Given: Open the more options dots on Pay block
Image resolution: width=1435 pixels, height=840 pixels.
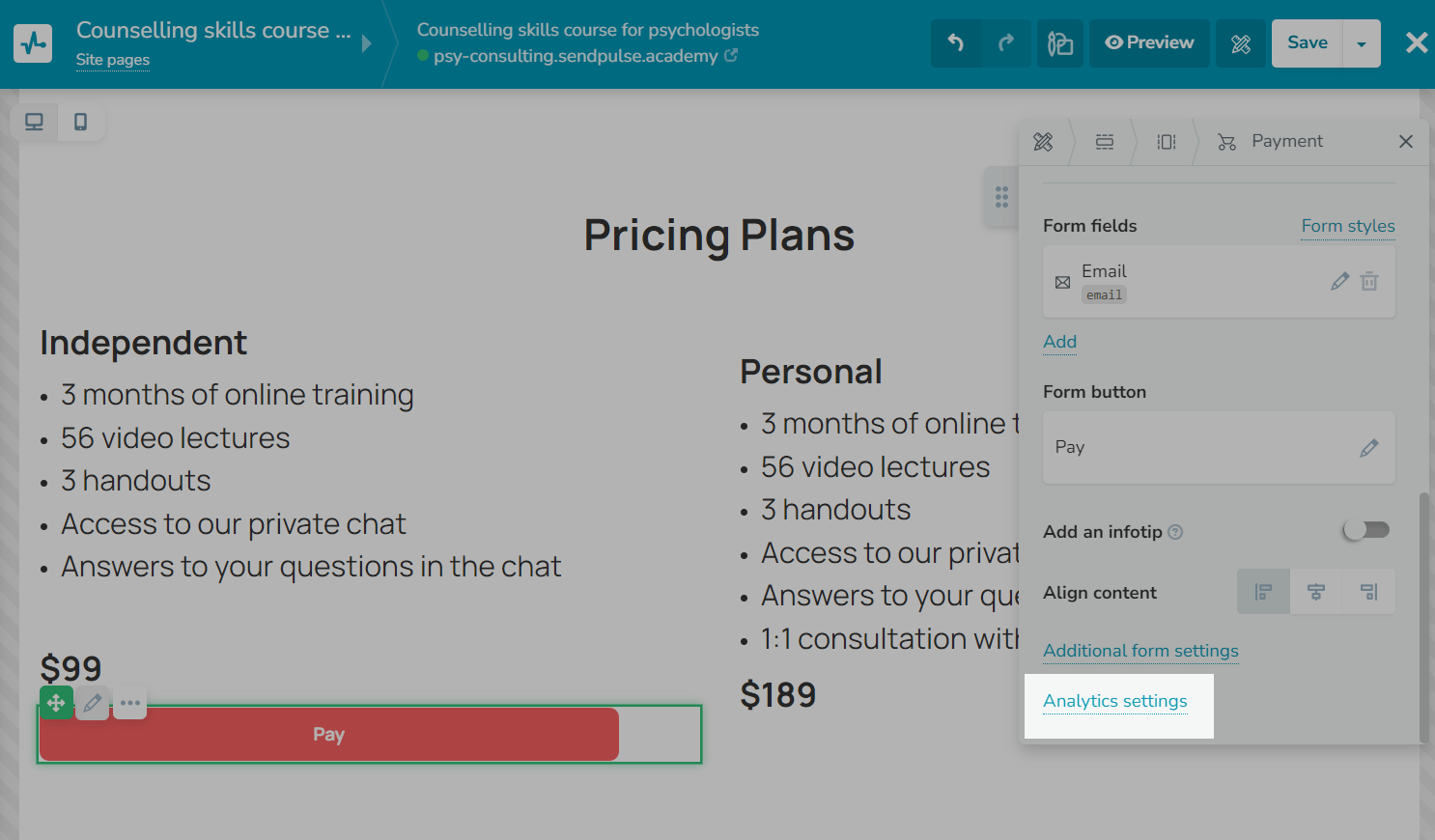Looking at the screenshot, I should point(130,703).
